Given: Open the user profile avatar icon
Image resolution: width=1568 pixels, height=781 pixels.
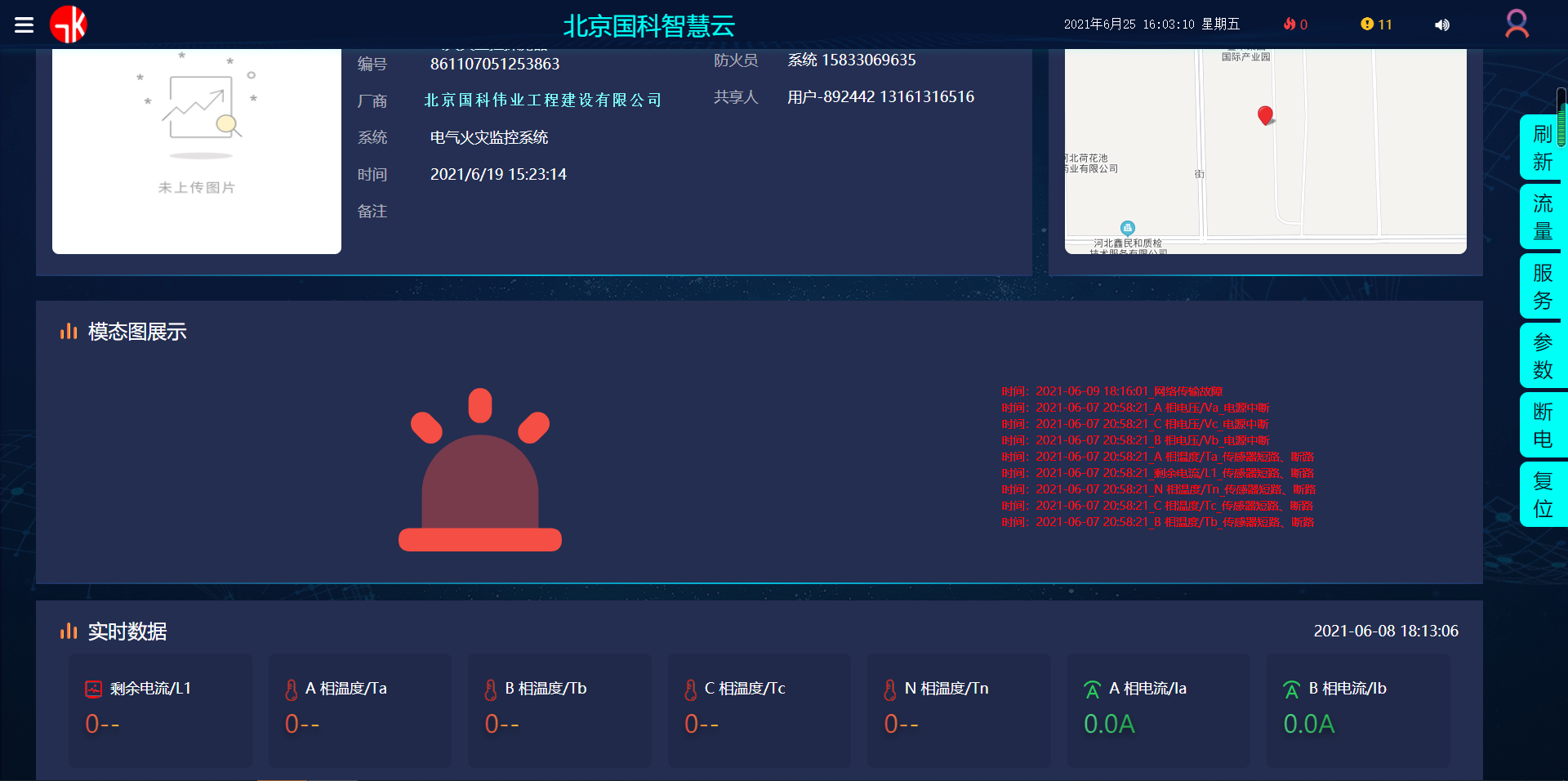Looking at the screenshot, I should click(1517, 24).
